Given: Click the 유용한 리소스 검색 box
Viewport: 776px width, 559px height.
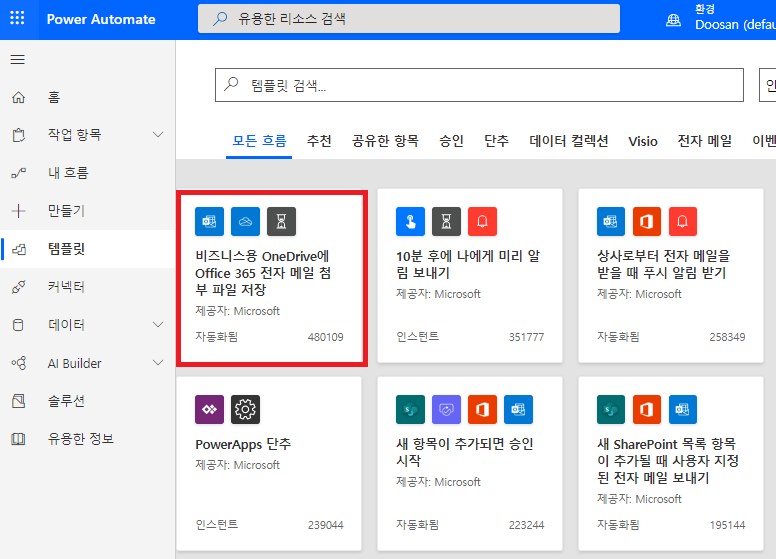Looking at the screenshot, I should 409,19.
